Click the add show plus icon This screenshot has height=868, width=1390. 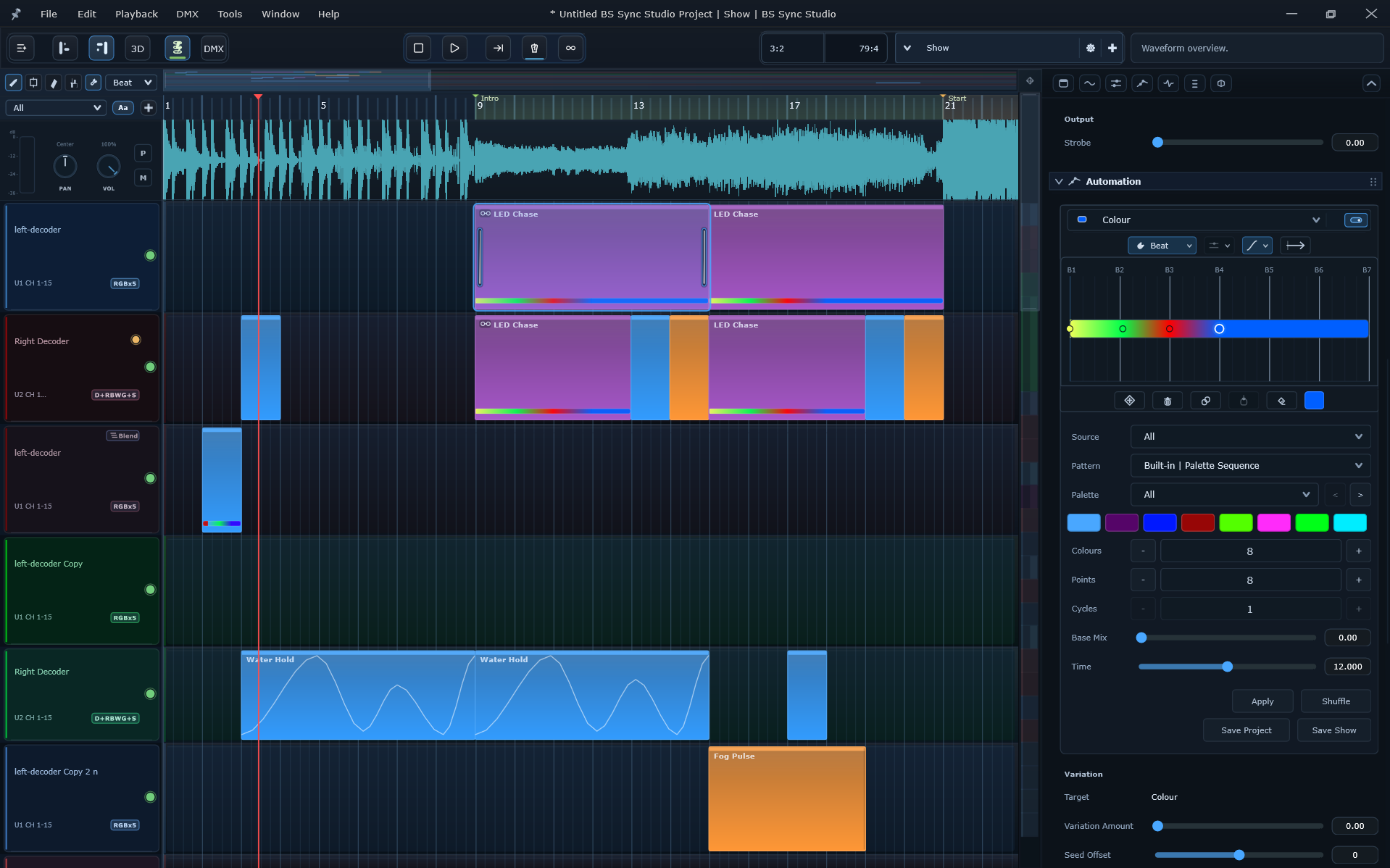coord(1112,48)
